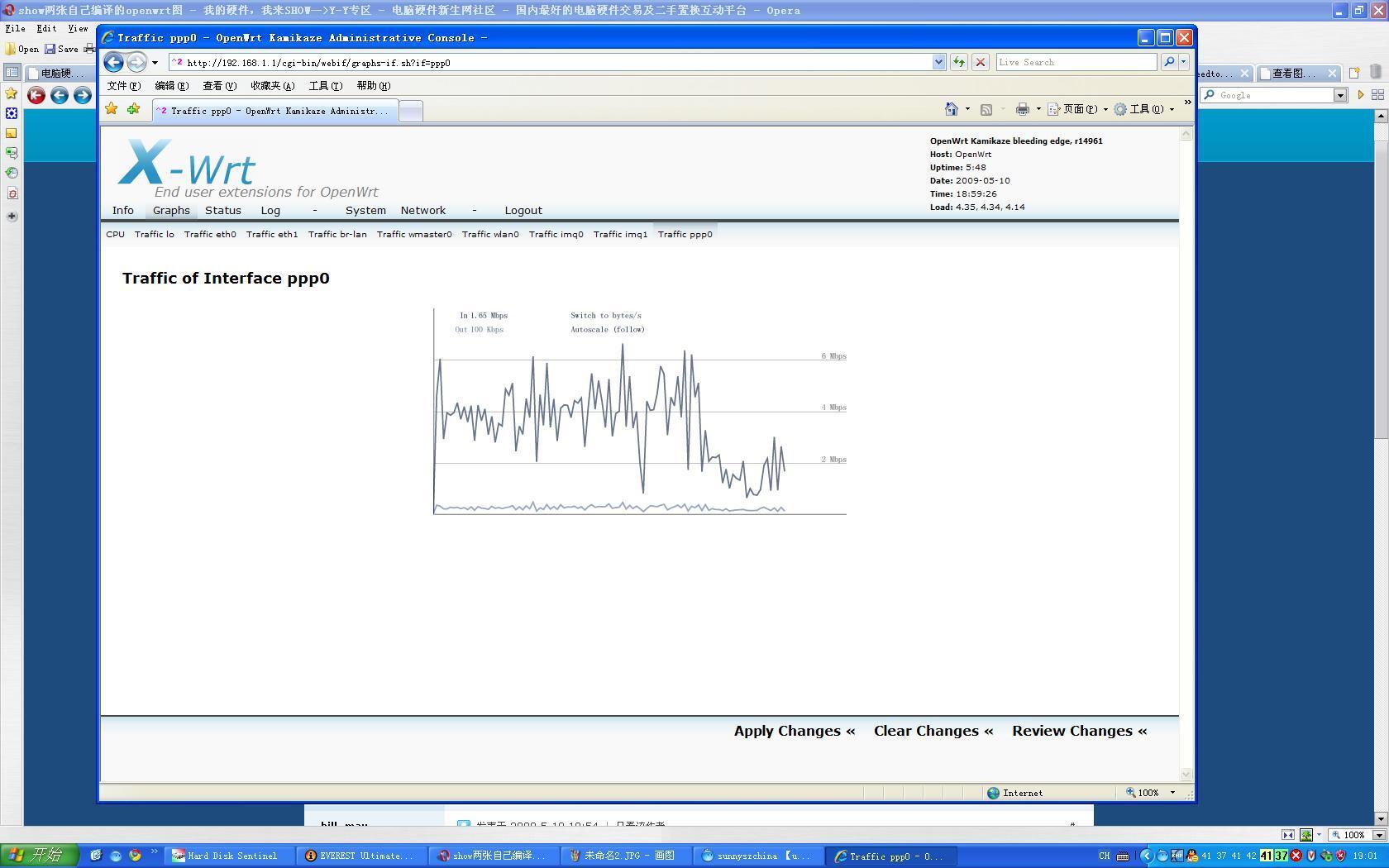Click the Logout link

point(523,211)
